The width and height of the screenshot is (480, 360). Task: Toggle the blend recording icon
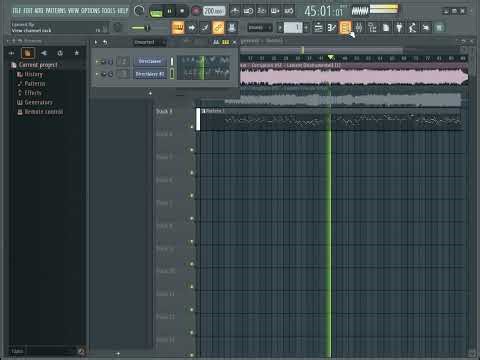(275, 11)
